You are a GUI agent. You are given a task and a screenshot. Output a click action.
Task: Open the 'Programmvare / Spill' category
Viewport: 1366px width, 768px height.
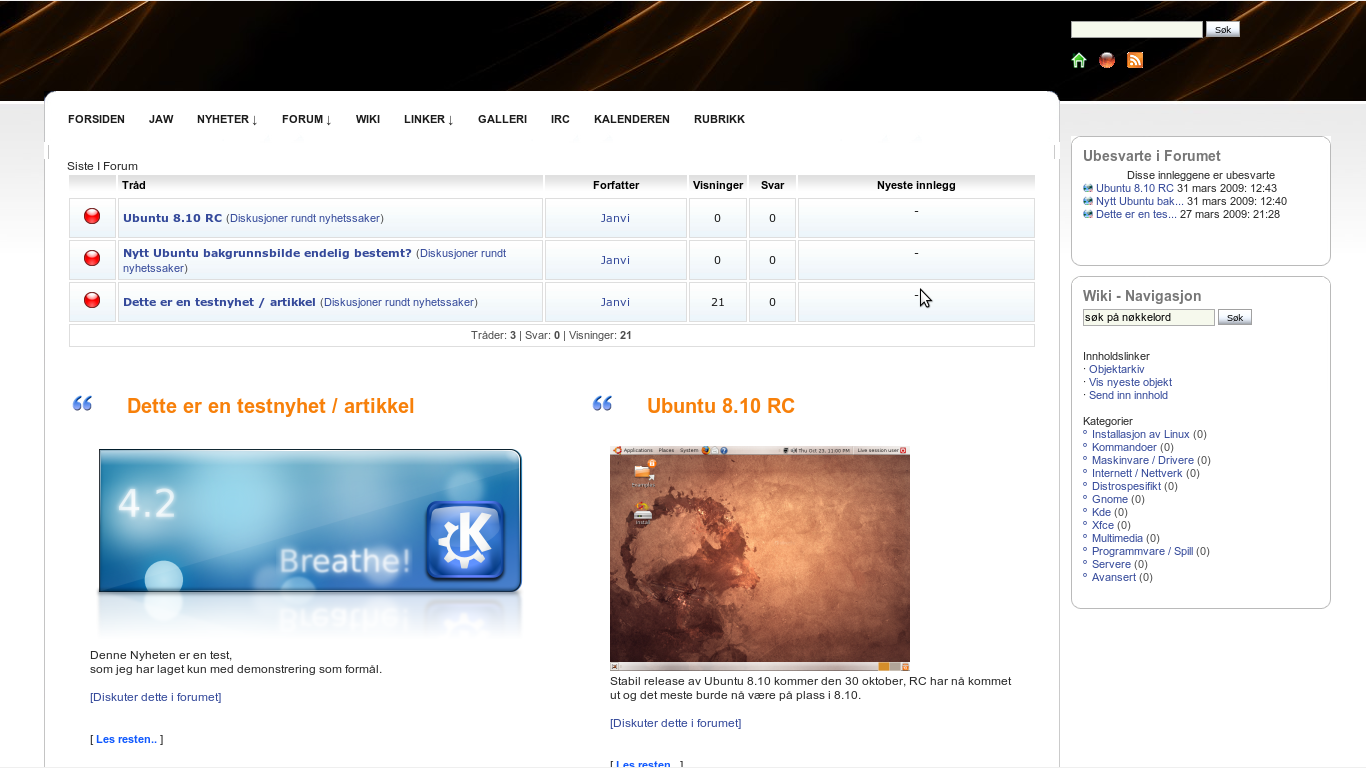pyautogui.click(x=1142, y=551)
